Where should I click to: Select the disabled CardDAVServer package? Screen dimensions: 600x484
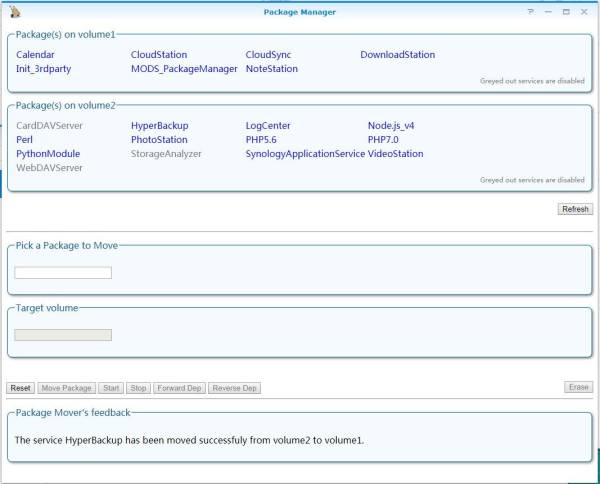[49, 125]
